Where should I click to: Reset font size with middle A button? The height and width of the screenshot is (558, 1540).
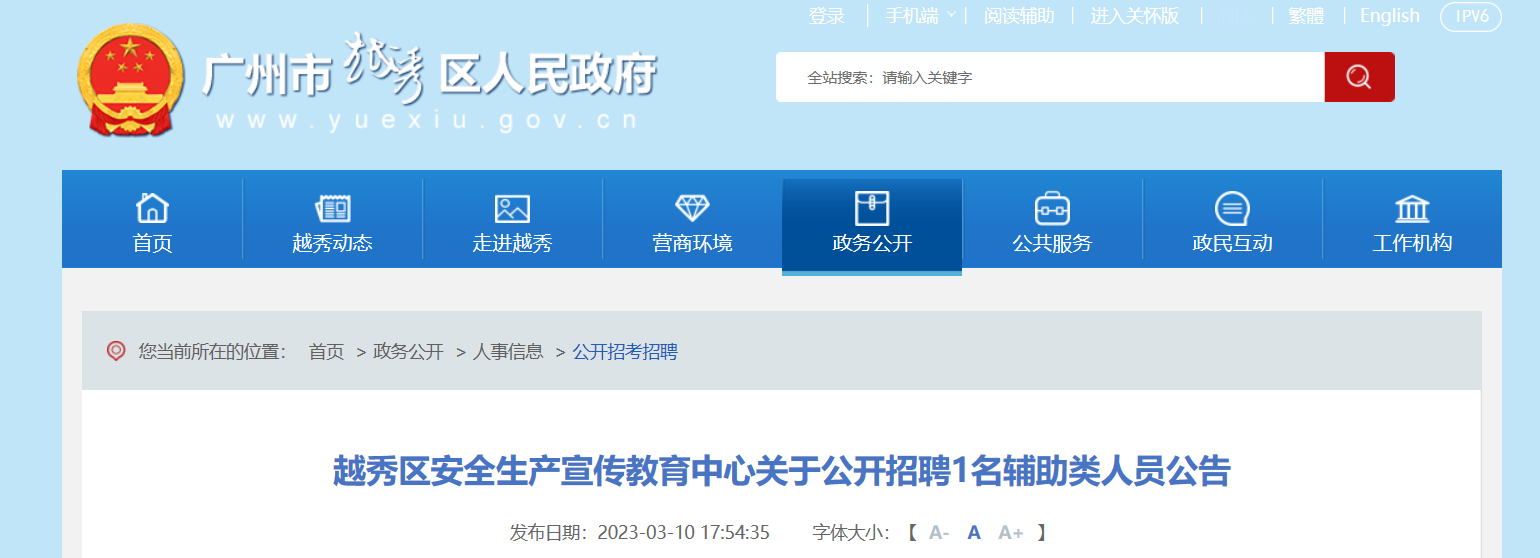974,532
